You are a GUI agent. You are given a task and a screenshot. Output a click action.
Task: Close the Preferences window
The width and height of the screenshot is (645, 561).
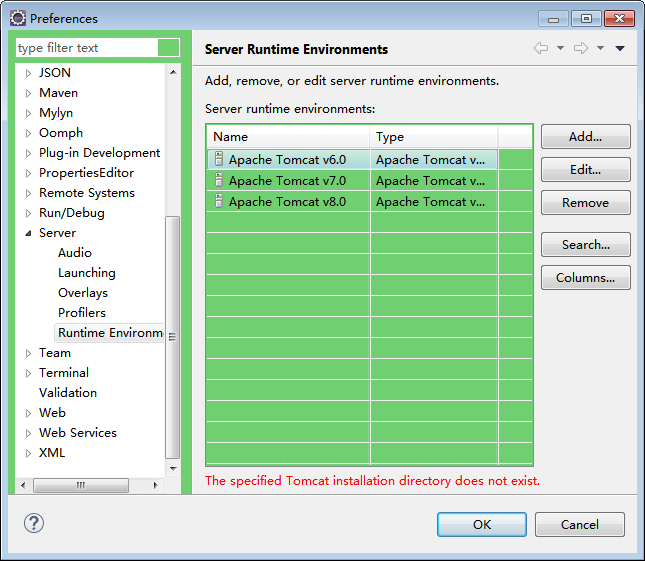coord(619,19)
